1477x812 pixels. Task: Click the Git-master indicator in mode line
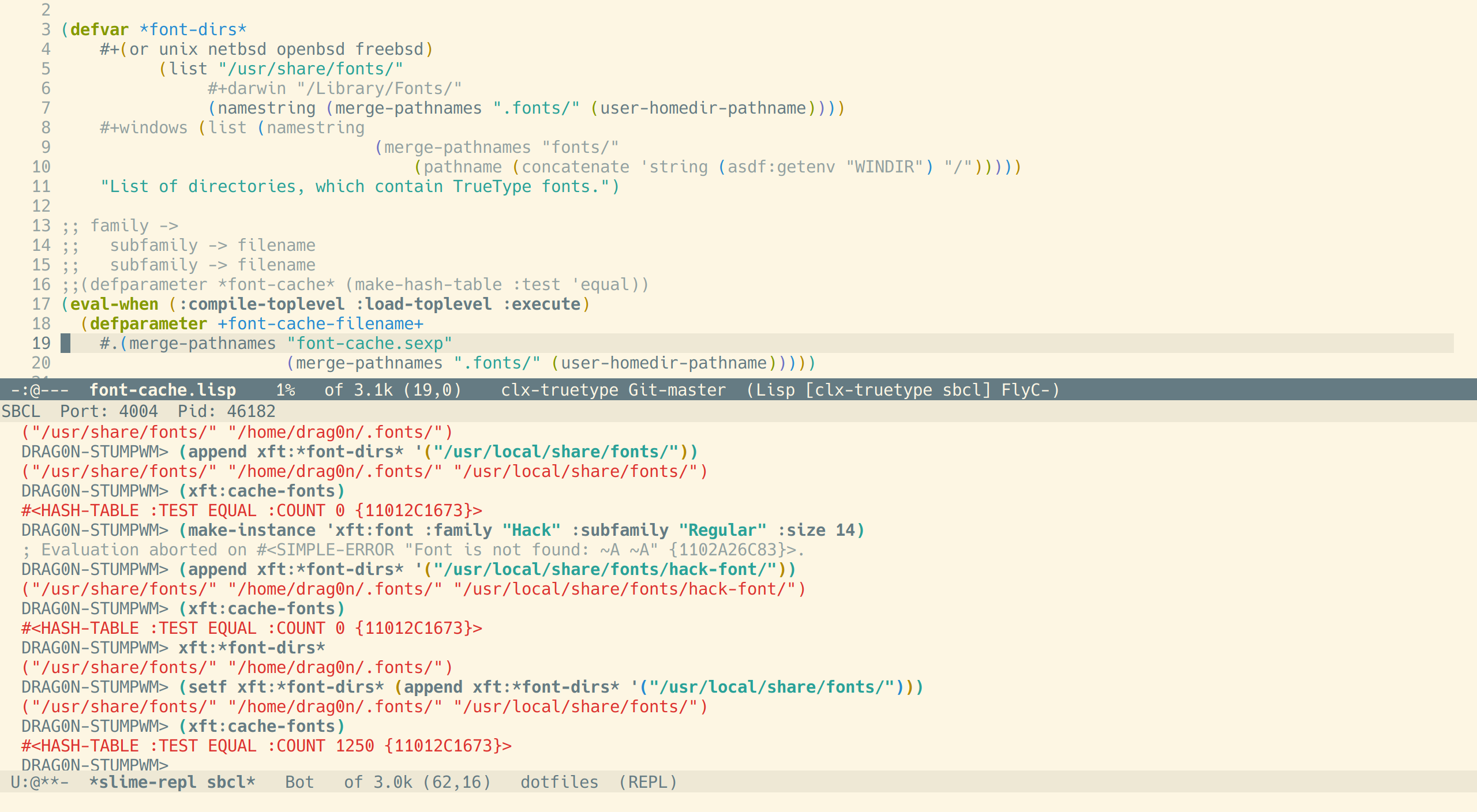[x=677, y=390]
